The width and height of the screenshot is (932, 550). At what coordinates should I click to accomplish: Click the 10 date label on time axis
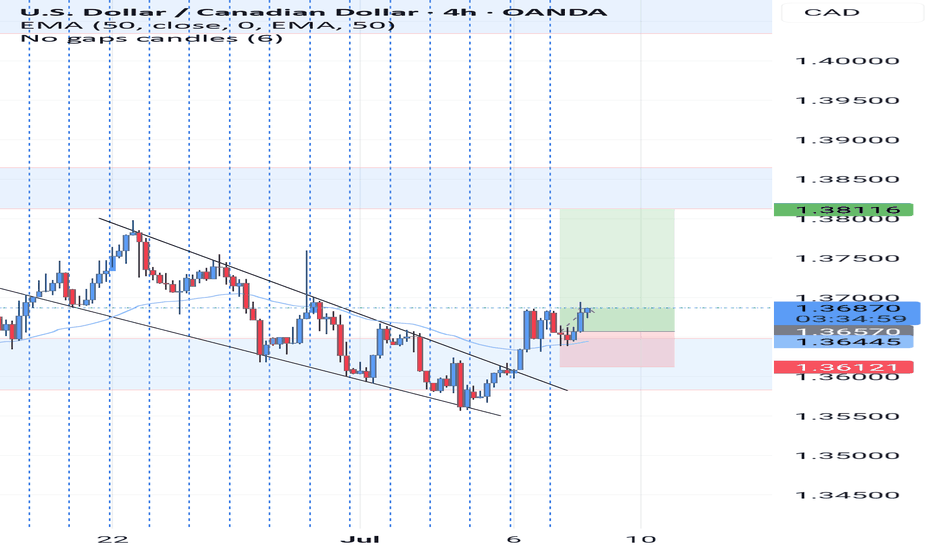(642, 539)
